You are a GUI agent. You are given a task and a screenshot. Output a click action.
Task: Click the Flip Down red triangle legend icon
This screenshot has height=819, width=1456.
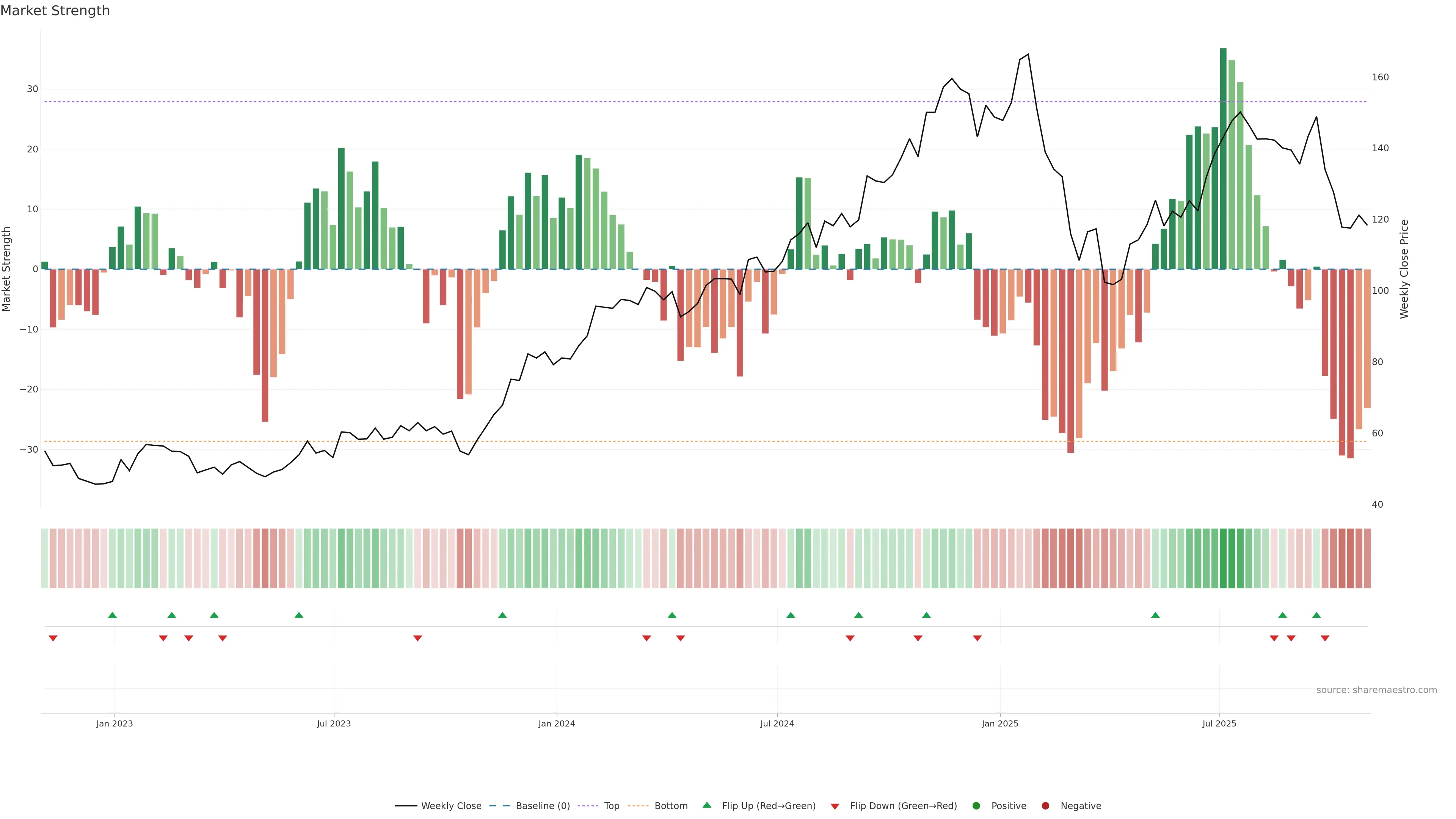pos(835,806)
